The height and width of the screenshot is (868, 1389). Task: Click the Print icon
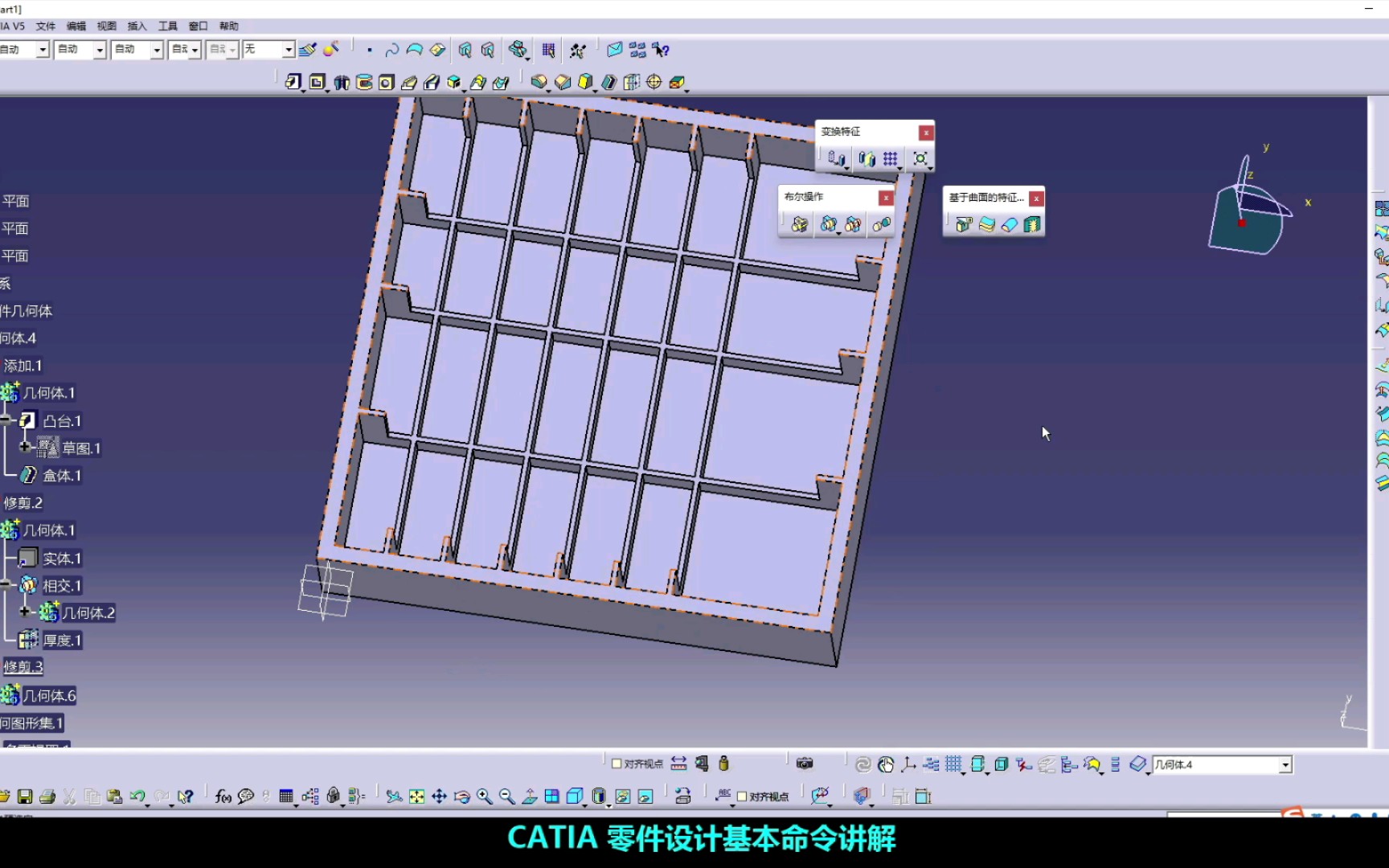click(47, 796)
